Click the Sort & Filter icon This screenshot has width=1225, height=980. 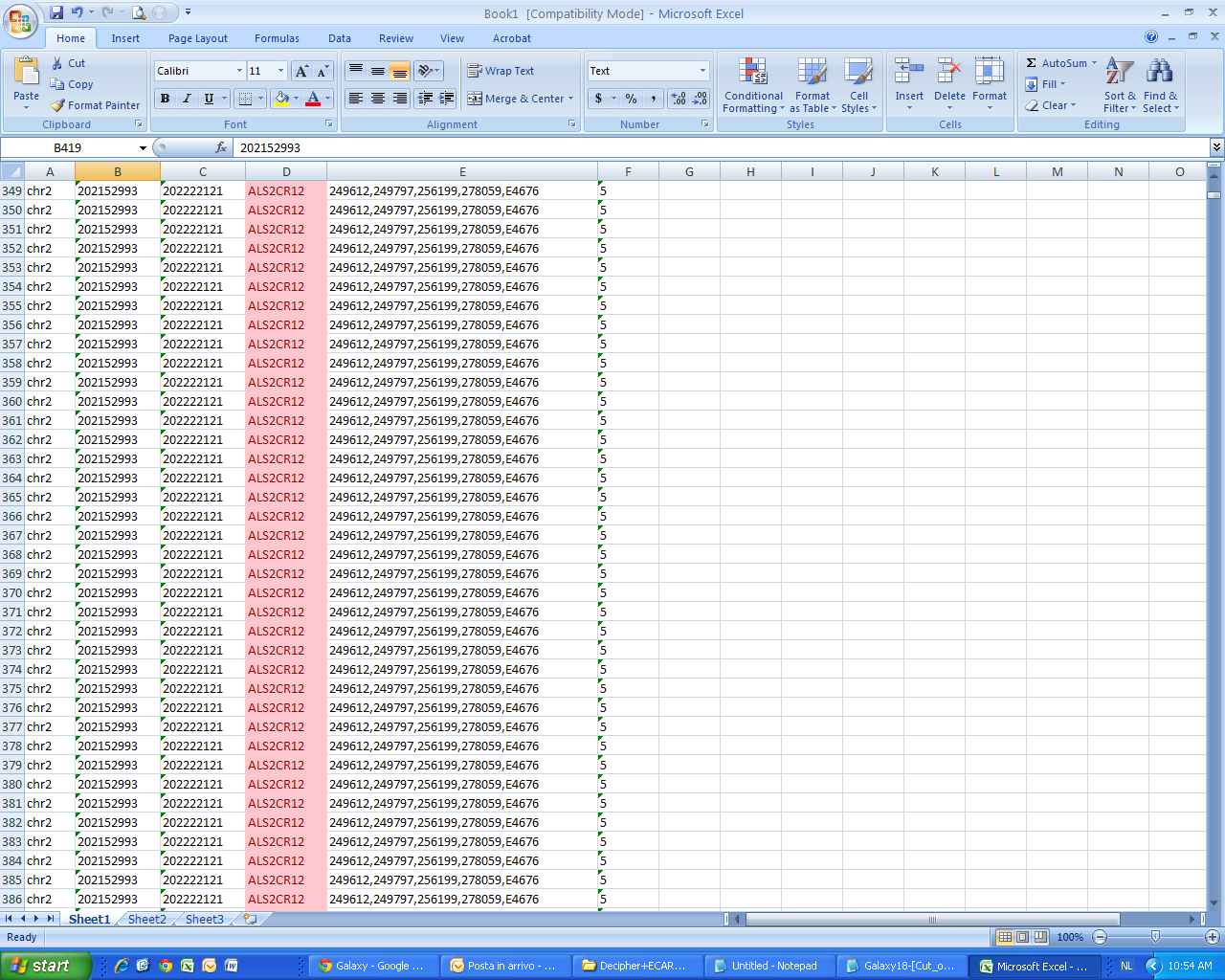point(1119,72)
